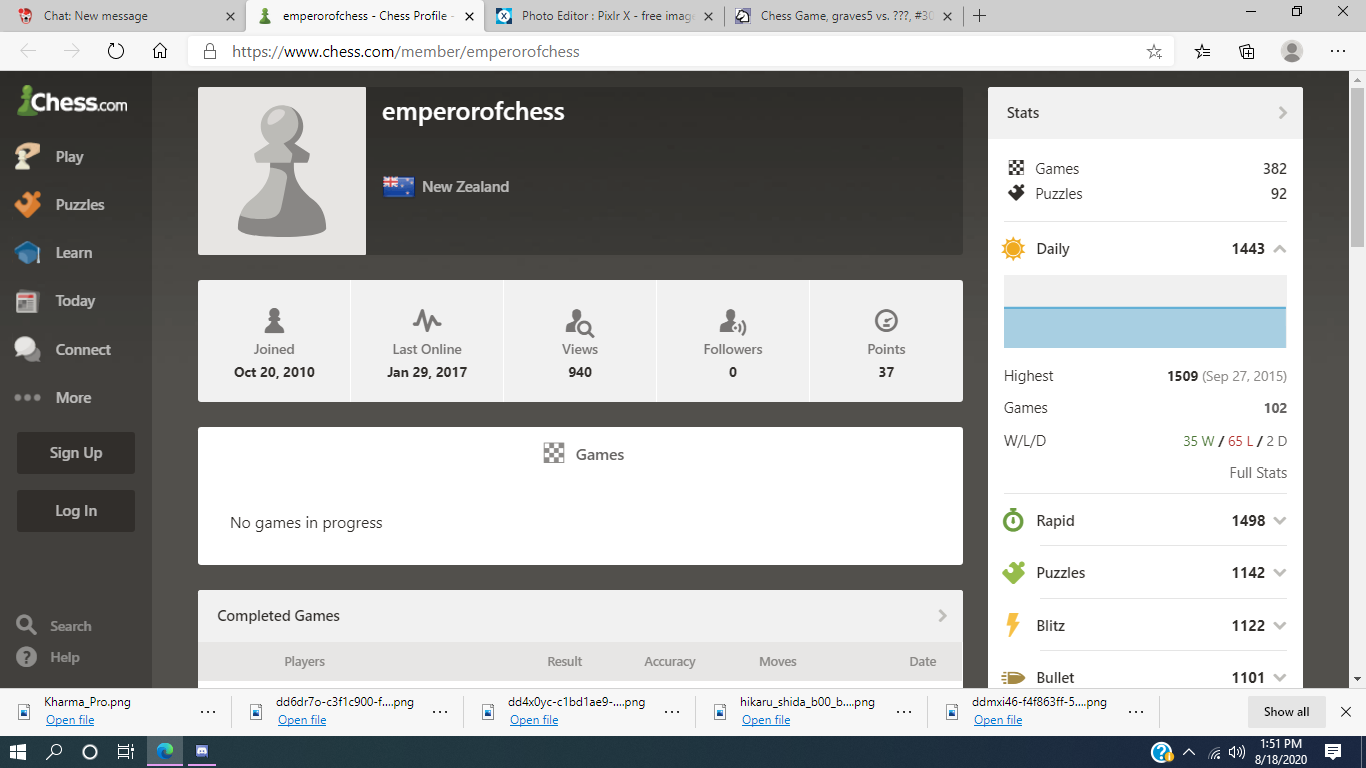The width and height of the screenshot is (1366, 768).
Task: Open file for hikaru_shida_b00_b....png download
Action: (766, 720)
